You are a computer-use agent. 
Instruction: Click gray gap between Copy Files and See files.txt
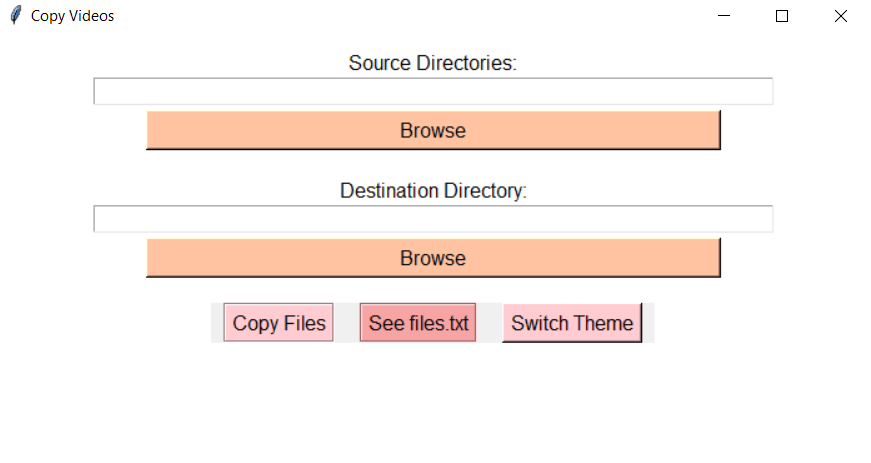point(347,323)
